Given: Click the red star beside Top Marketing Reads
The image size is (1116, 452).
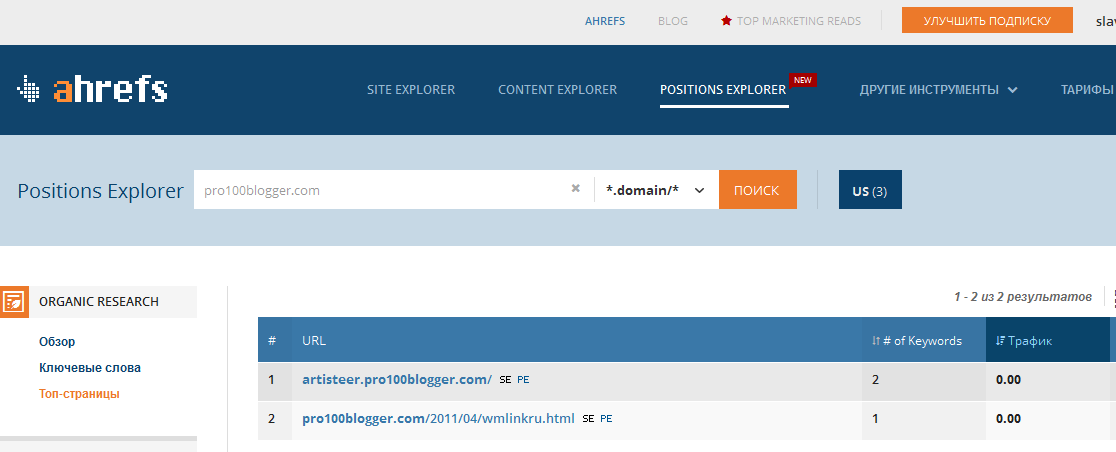Looking at the screenshot, I should 726,21.
